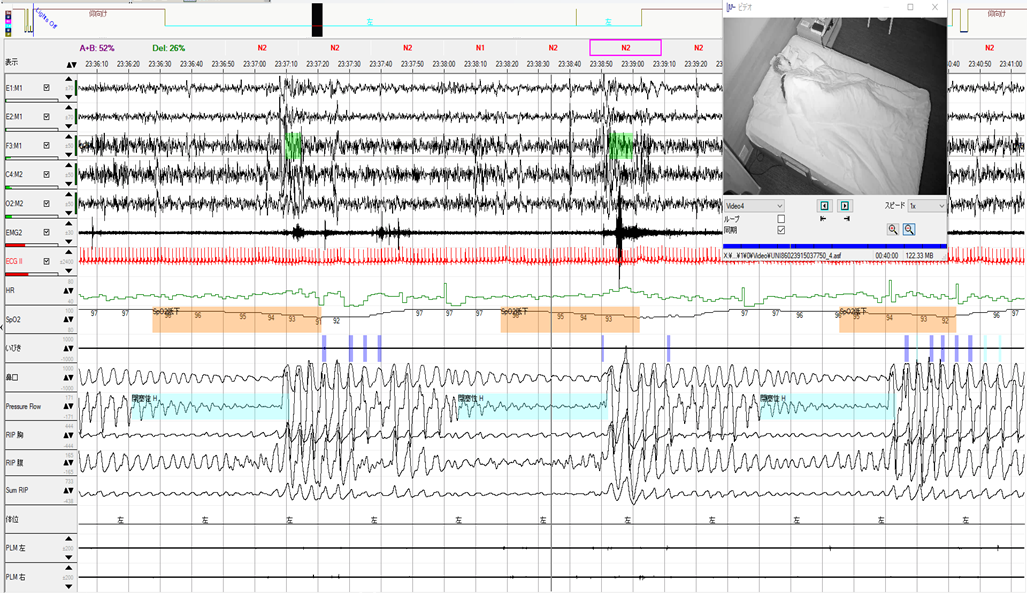Click the next frame button in video panel
The width and height of the screenshot is (1027, 593).
point(845,206)
